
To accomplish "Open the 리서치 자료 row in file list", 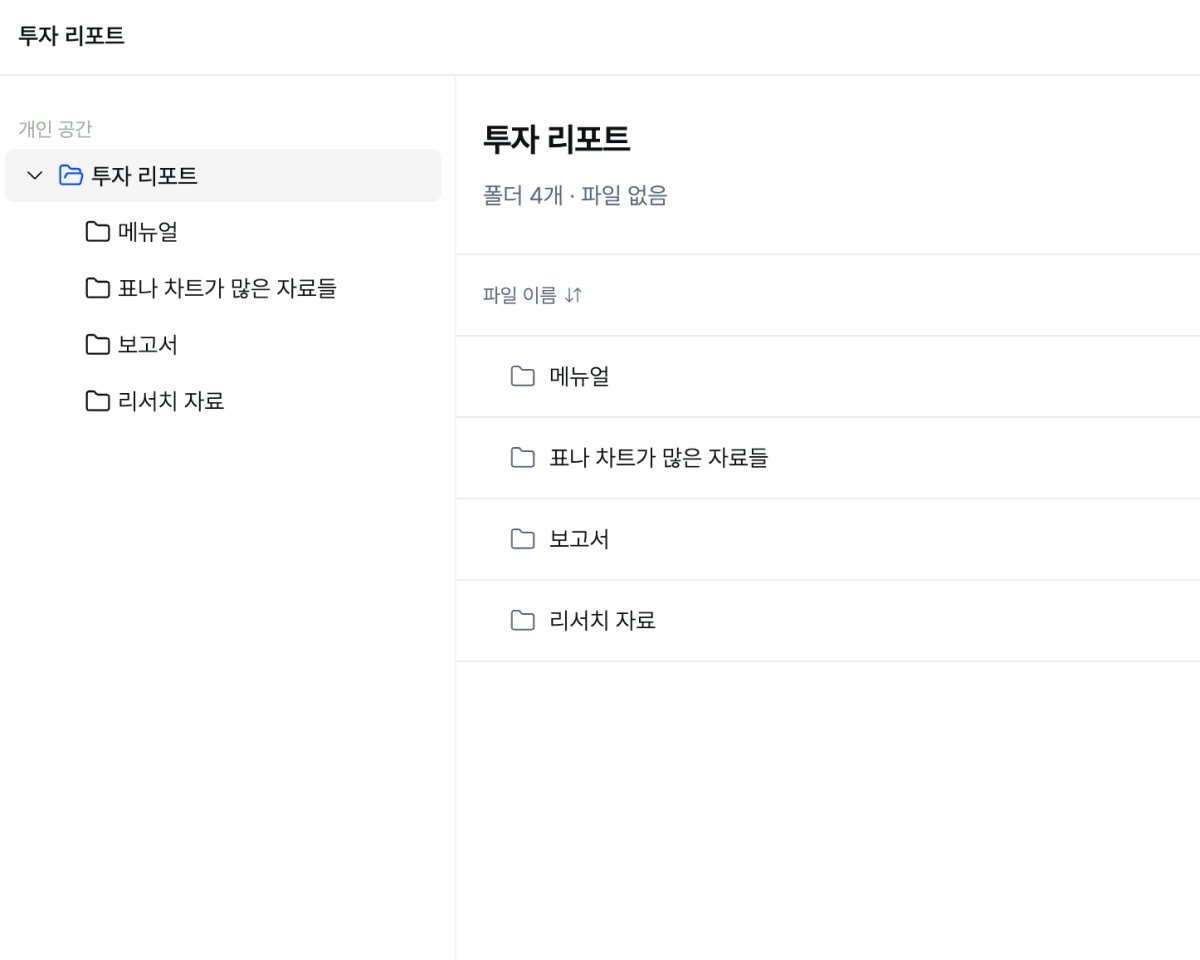I will click(828, 621).
